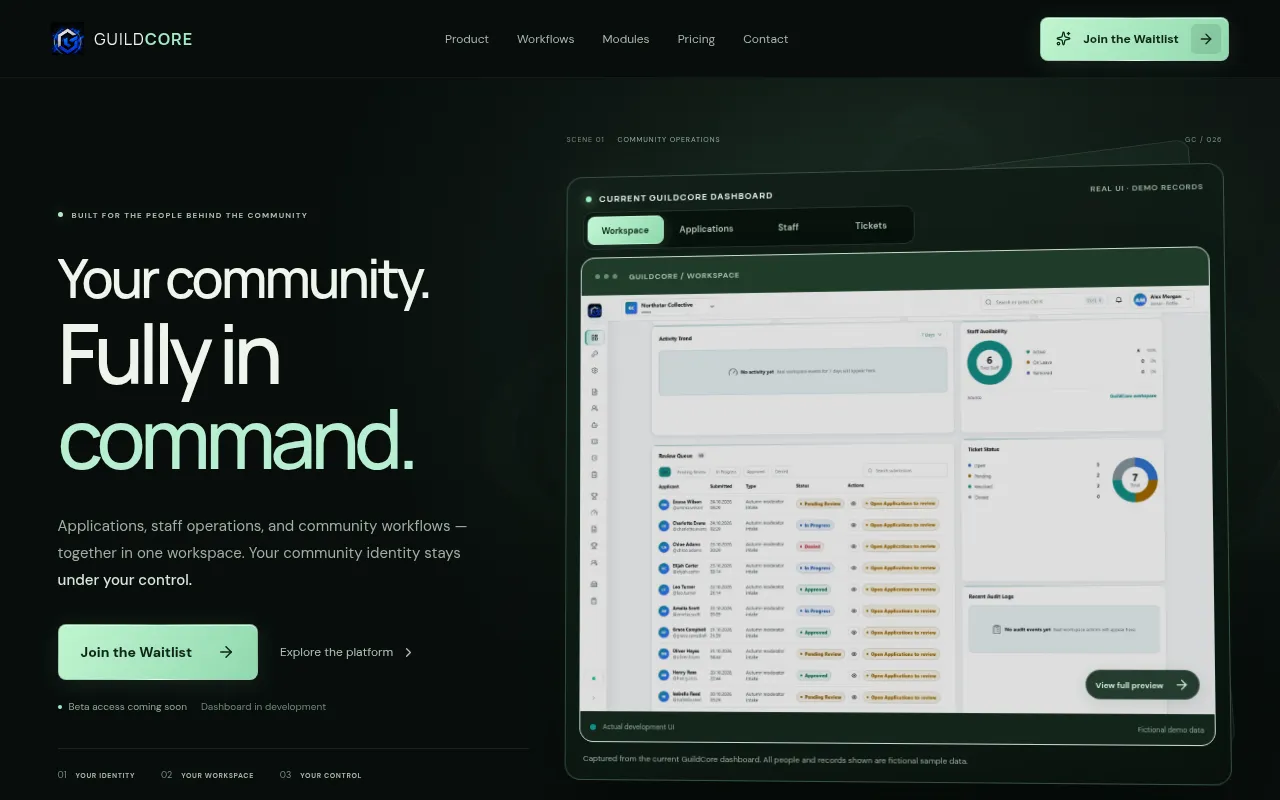Click the eye icon in Grace Campbell's row
This screenshot has width=1280, height=800.
(x=853, y=633)
